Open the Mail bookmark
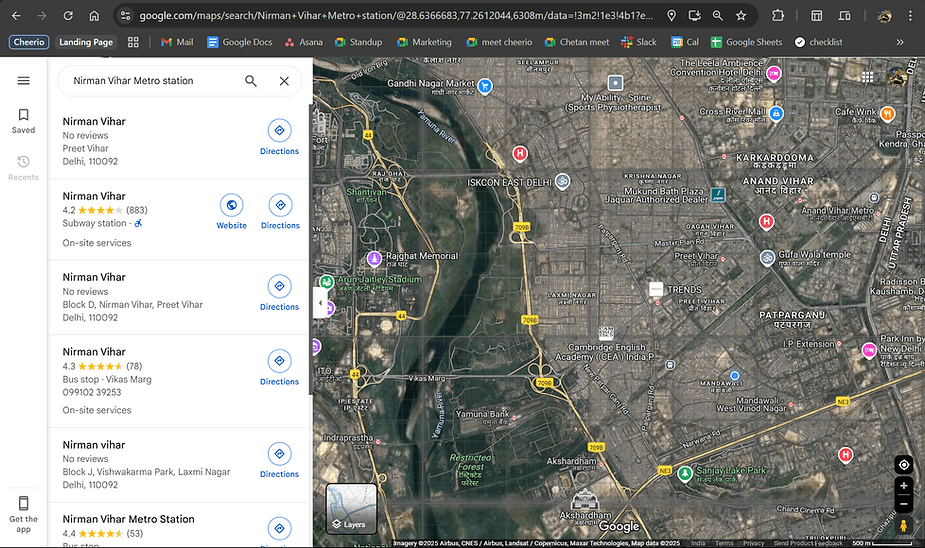The width and height of the screenshot is (925, 548). pyautogui.click(x=177, y=42)
